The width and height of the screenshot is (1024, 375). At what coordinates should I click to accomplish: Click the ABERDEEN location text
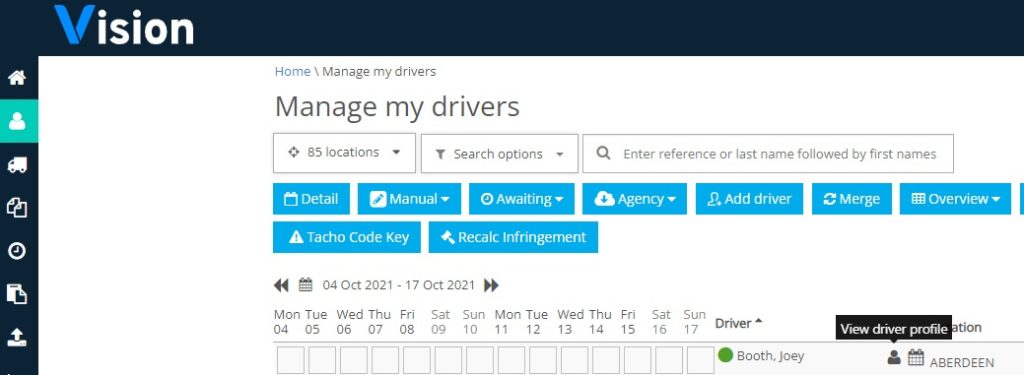[x=962, y=363]
